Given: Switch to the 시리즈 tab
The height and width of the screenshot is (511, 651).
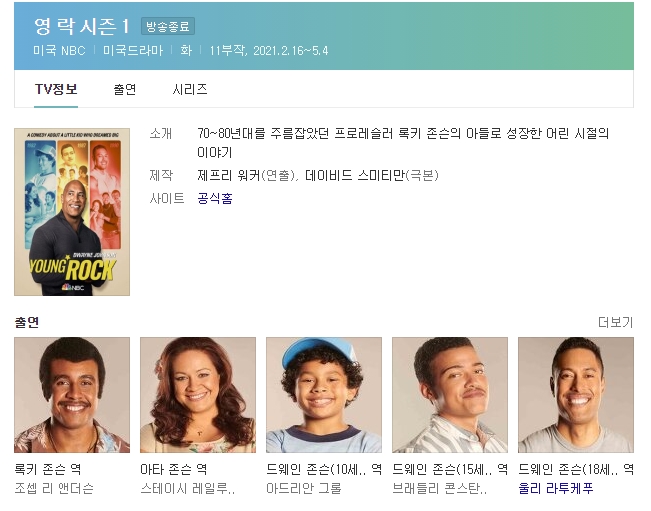Looking at the screenshot, I should tap(190, 89).
